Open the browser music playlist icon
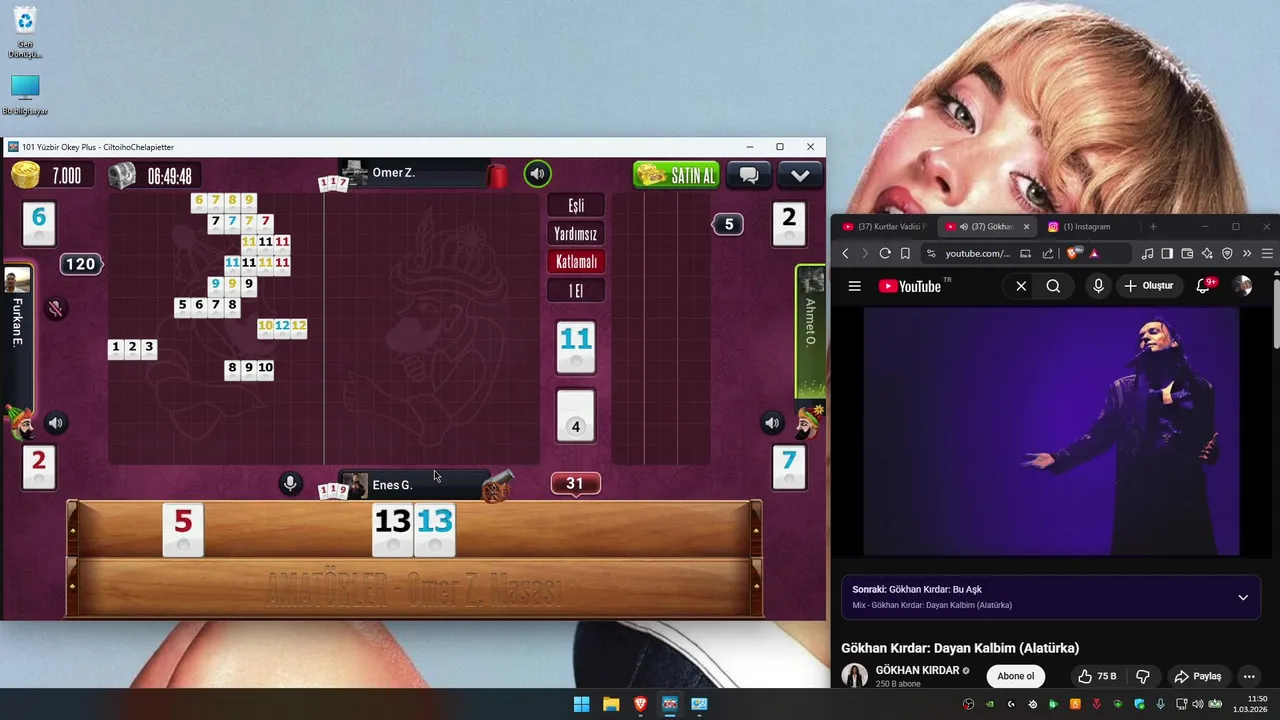Image resolution: width=1280 pixels, height=720 pixels. pyautogui.click(x=1147, y=254)
